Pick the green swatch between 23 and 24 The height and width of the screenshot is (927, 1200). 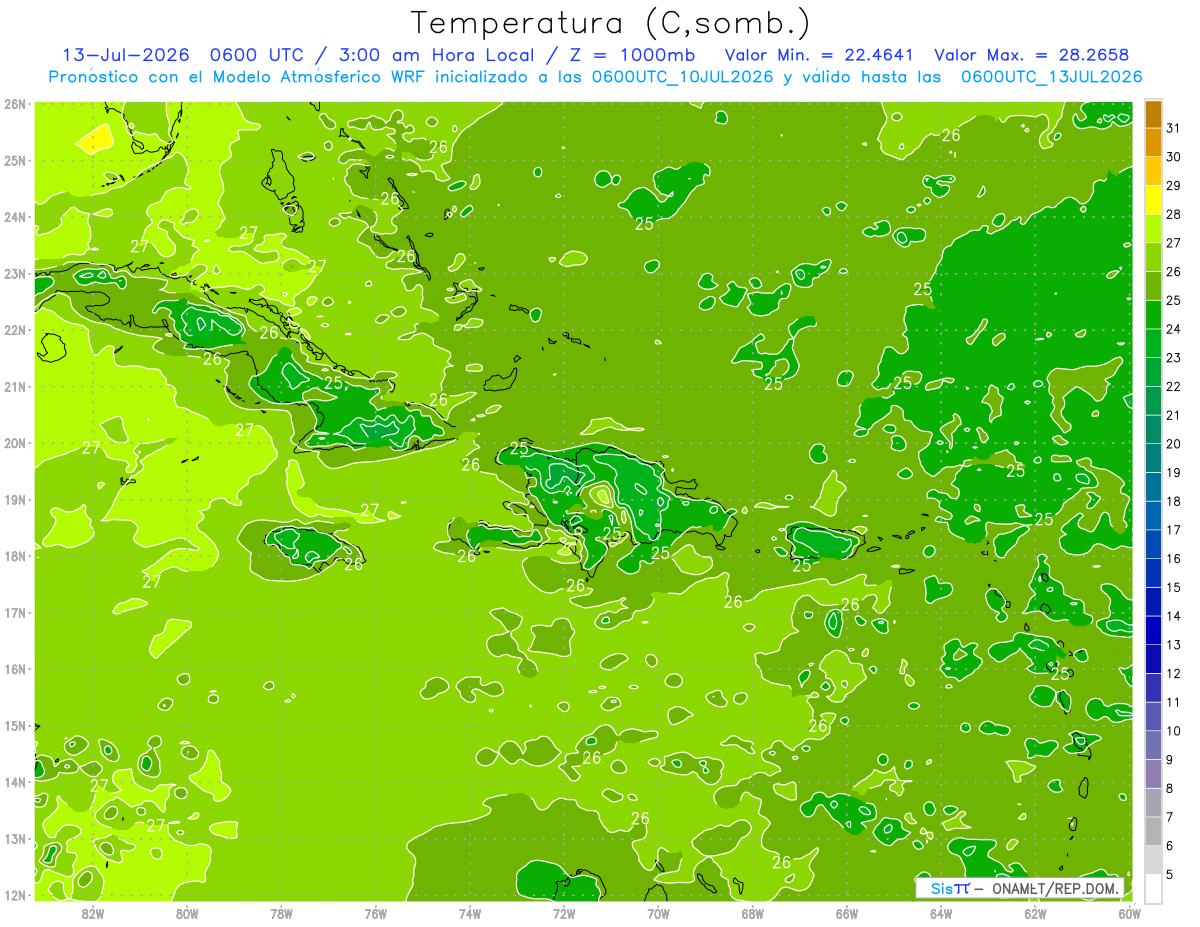pos(1153,343)
